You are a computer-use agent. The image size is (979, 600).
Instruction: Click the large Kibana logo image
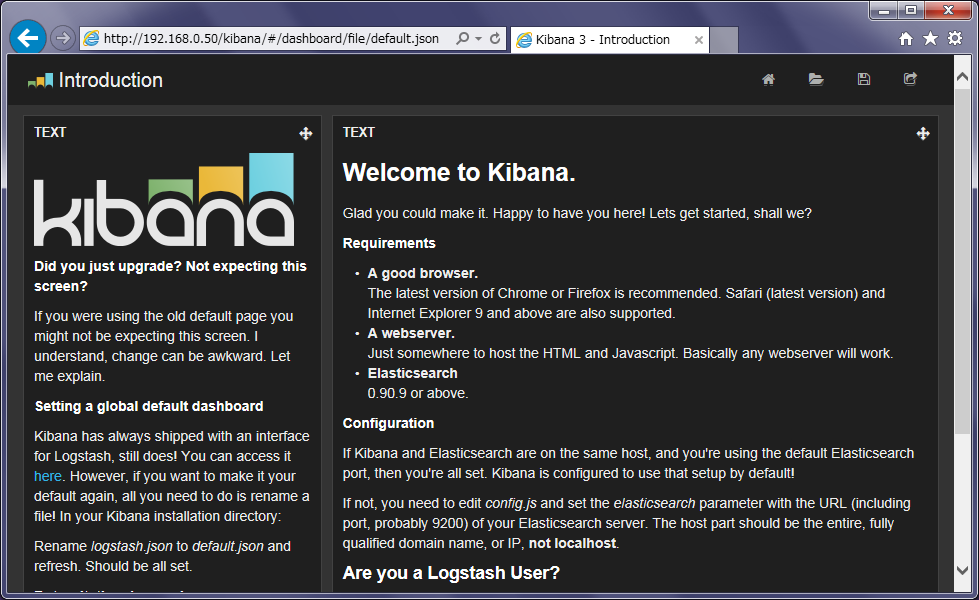(164, 200)
